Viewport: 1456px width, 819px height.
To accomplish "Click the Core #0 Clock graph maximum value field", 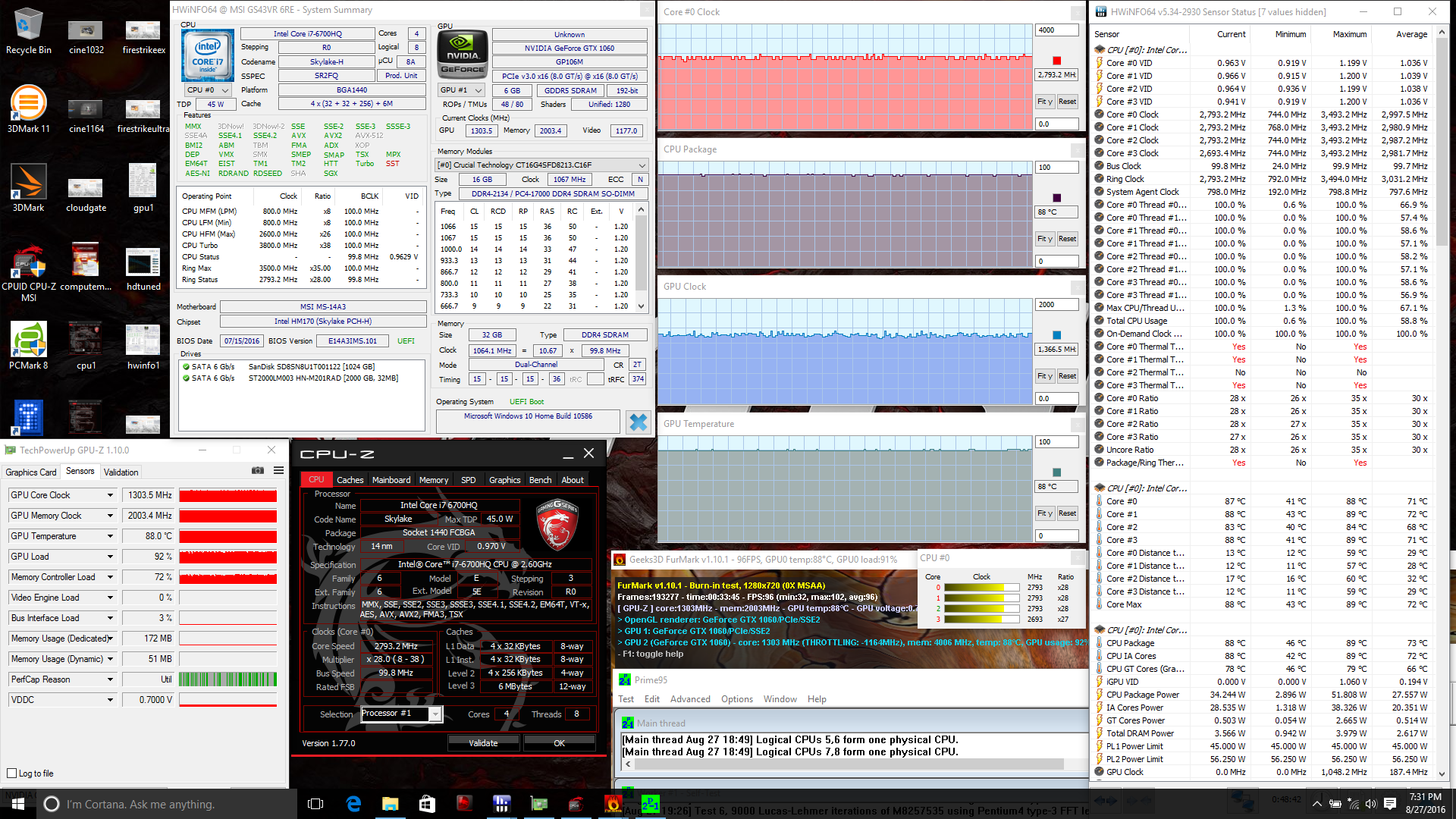I will tap(1056, 30).
